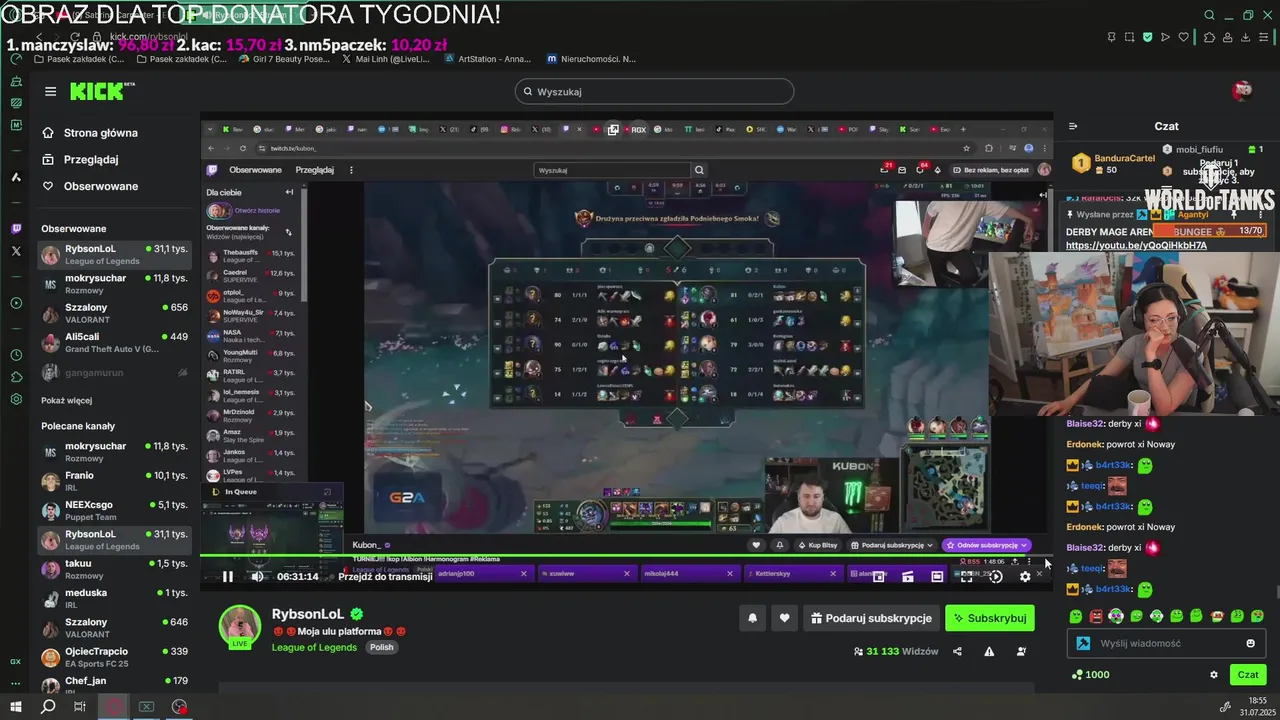
Task: Open the Twitch icon in browser sidebar
Action: (16, 228)
